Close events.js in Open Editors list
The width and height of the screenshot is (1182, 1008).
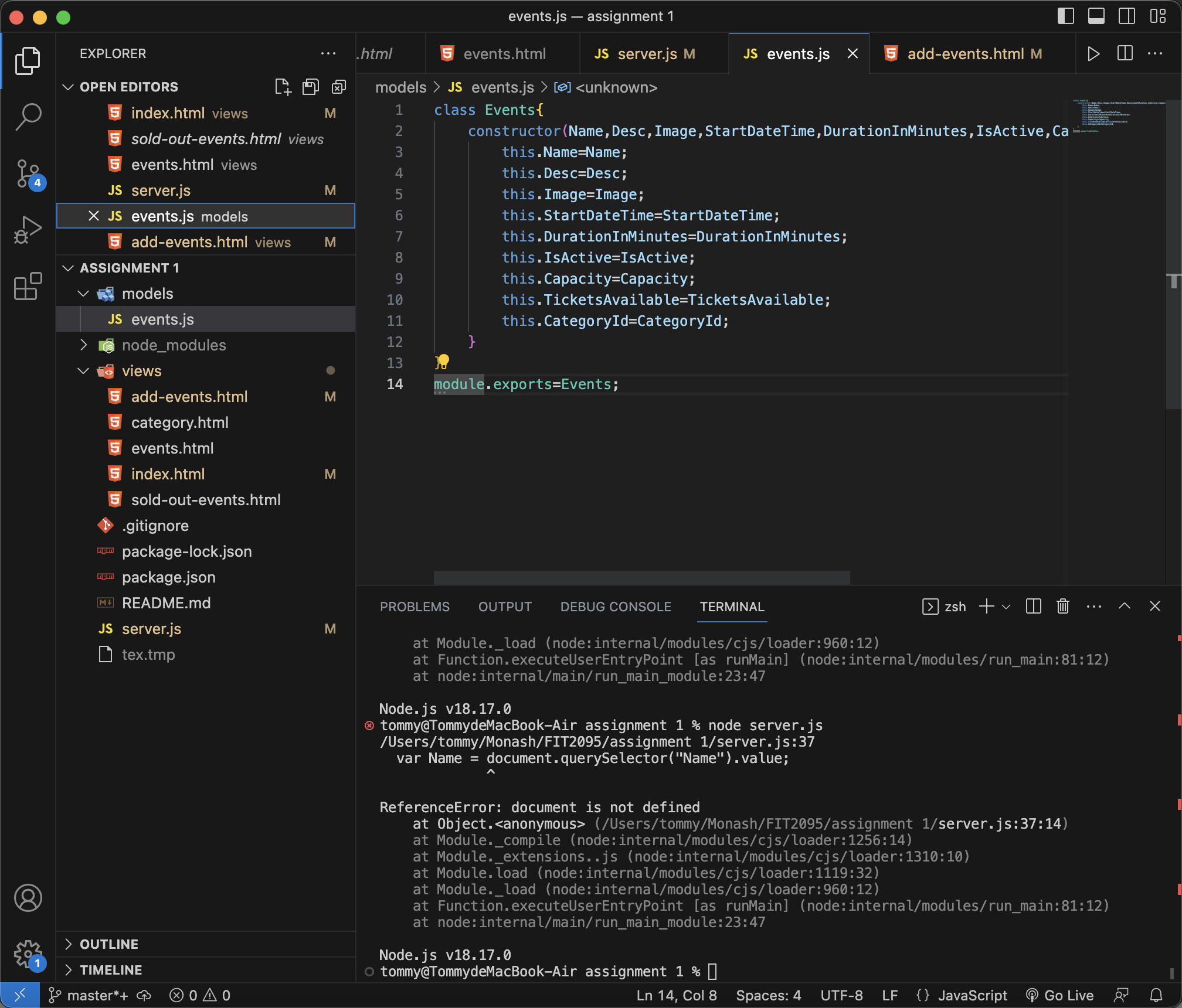(x=93, y=216)
